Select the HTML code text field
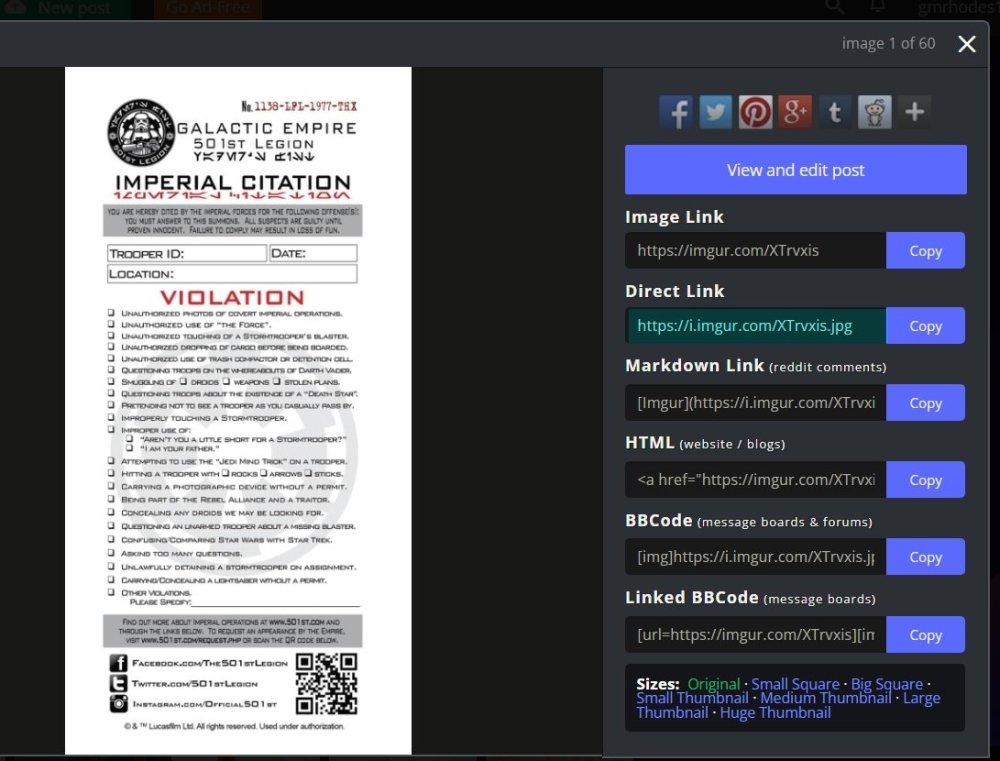This screenshot has width=1000, height=761. click(756, 480)
